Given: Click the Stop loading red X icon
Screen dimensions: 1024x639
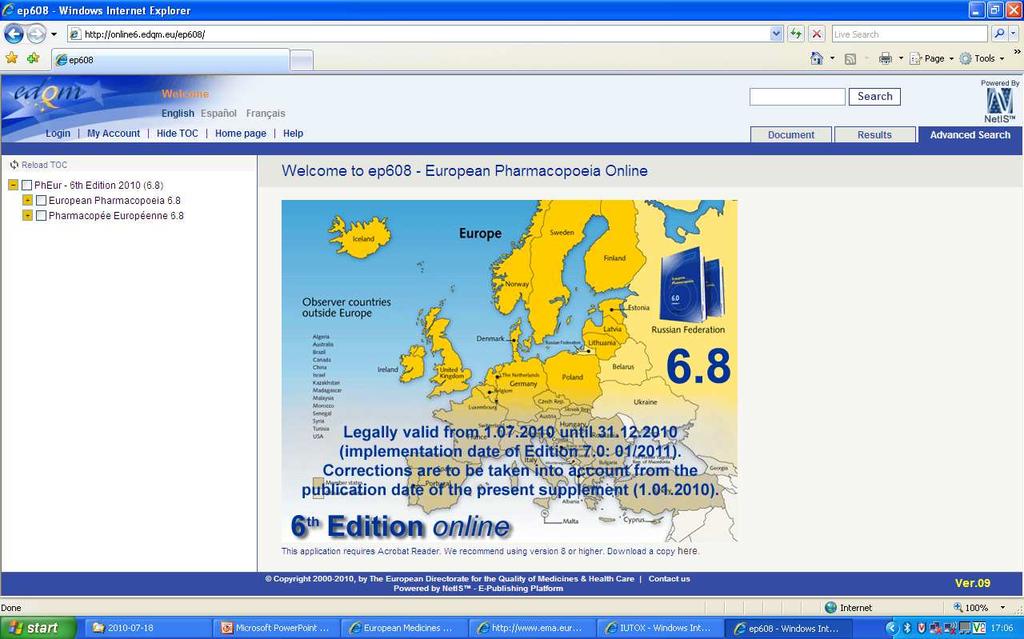Looking at the screenshot, I should [x=816, y=34].
